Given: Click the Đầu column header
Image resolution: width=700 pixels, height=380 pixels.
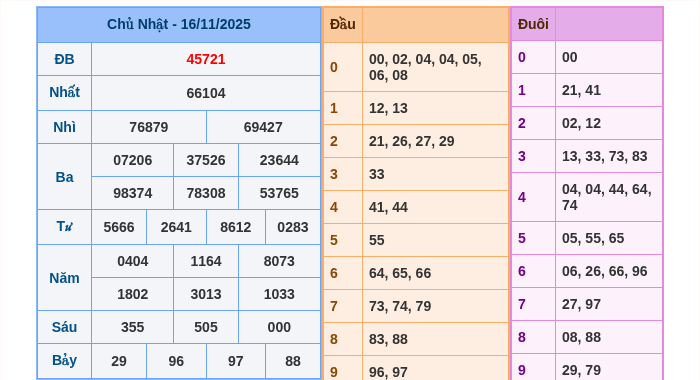Looking at the screenshot, I should click(x=342, y=24).
